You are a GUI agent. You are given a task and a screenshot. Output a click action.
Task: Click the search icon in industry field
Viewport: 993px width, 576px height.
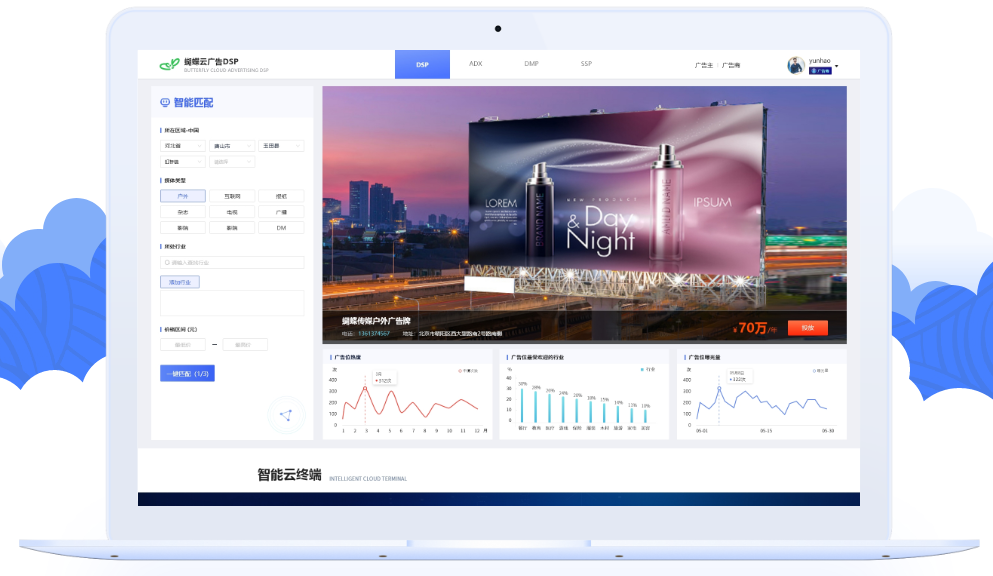coord(166,263)
